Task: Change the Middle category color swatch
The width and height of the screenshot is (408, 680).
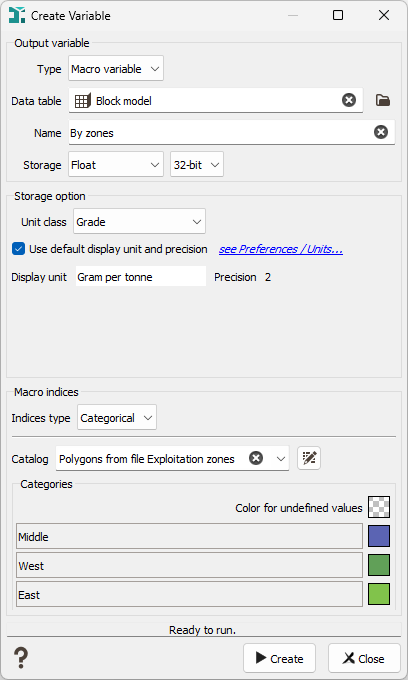Action: coord(379,536)
